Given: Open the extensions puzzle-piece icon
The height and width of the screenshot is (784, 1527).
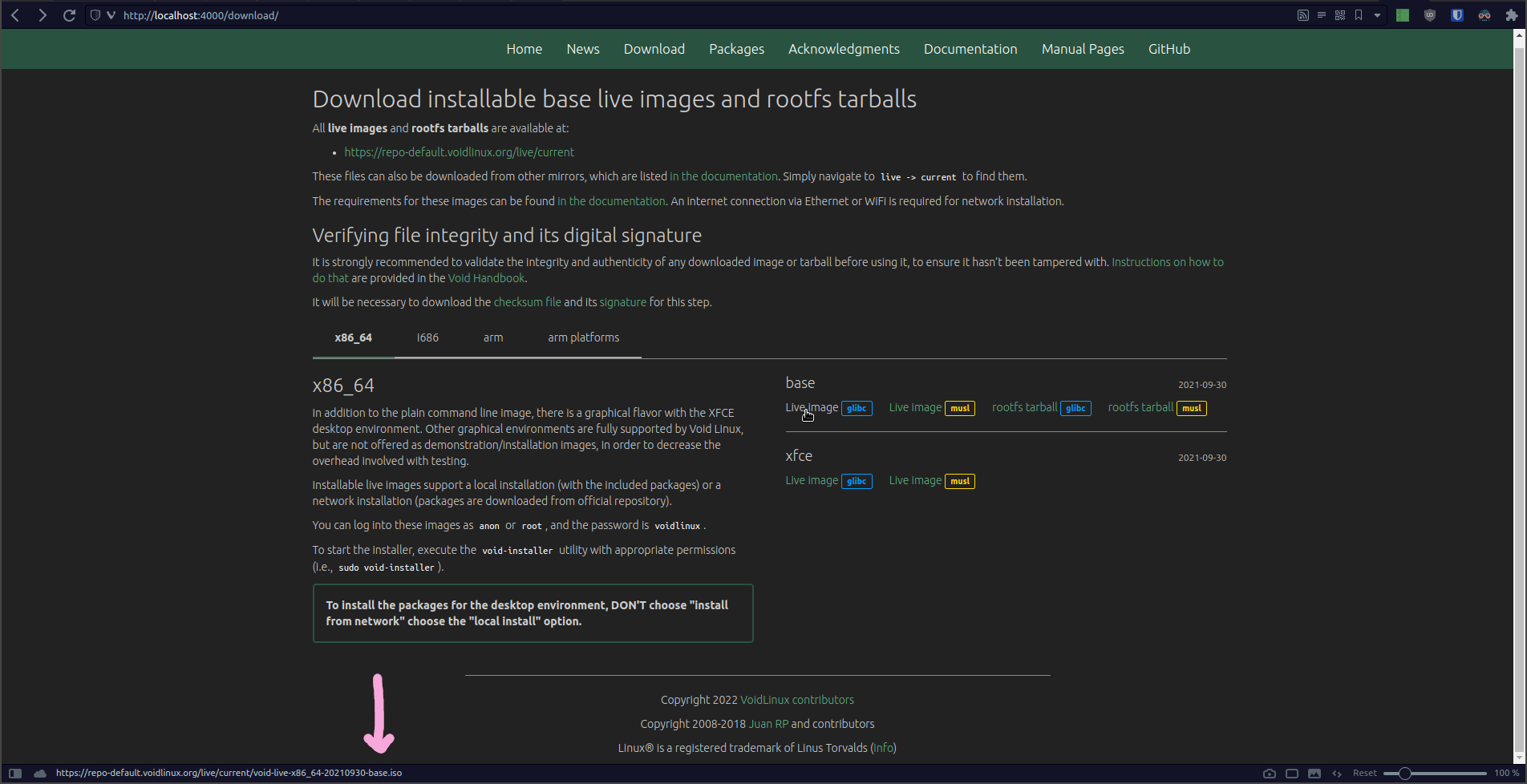Looking at the screenshot, I should click(1512, 15).
